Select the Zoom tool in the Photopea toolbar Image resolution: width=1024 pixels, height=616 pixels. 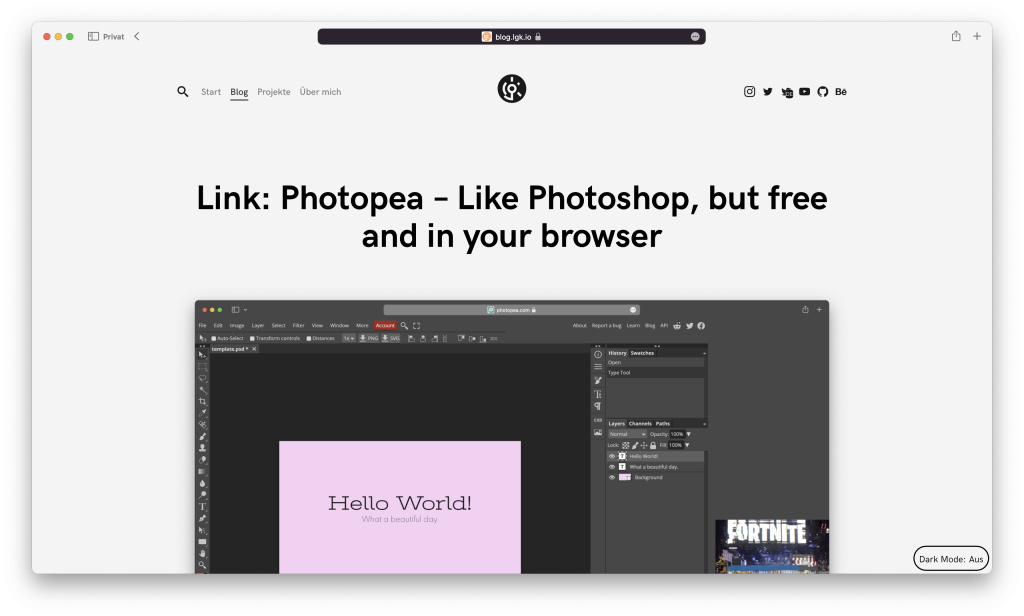click(202, 565)
